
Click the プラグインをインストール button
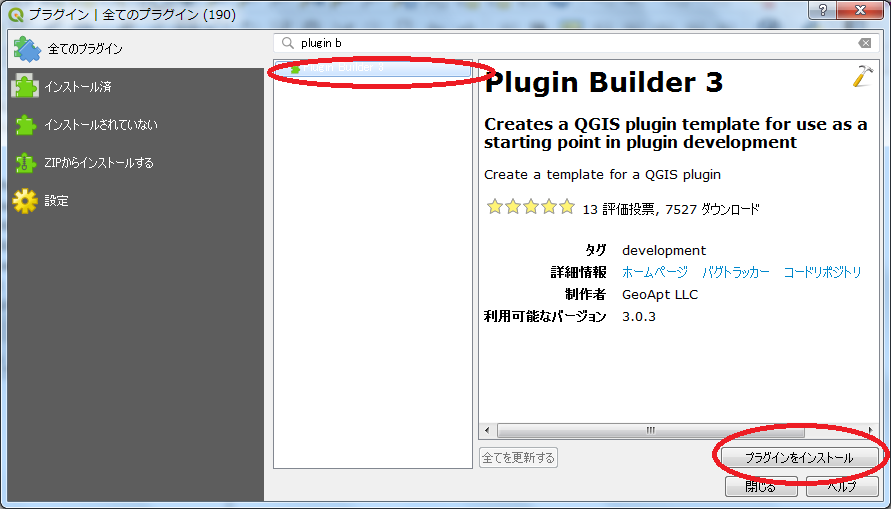click(x=800, y=458)
